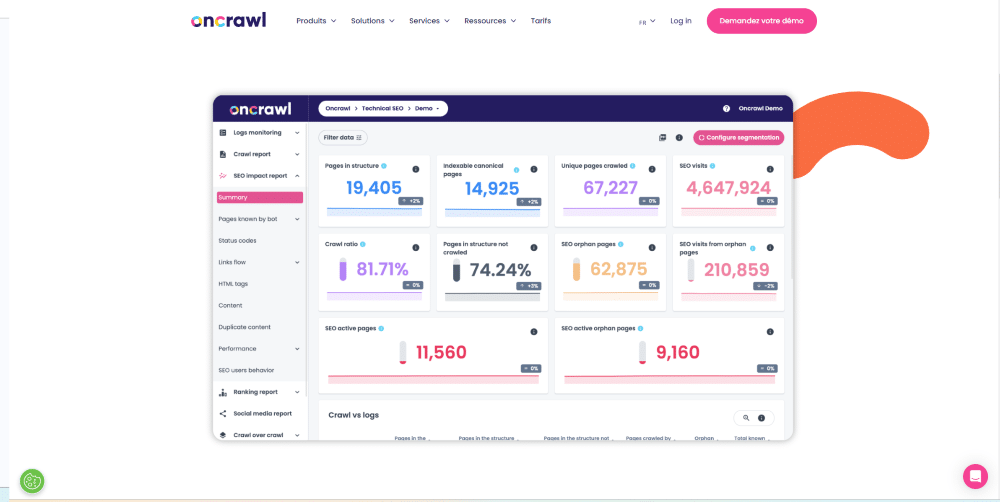The height and width of the screenshot is (502, 1000).
Task: Click the blue tooltip dot beside Pages in structure
Action: point(384,166)
